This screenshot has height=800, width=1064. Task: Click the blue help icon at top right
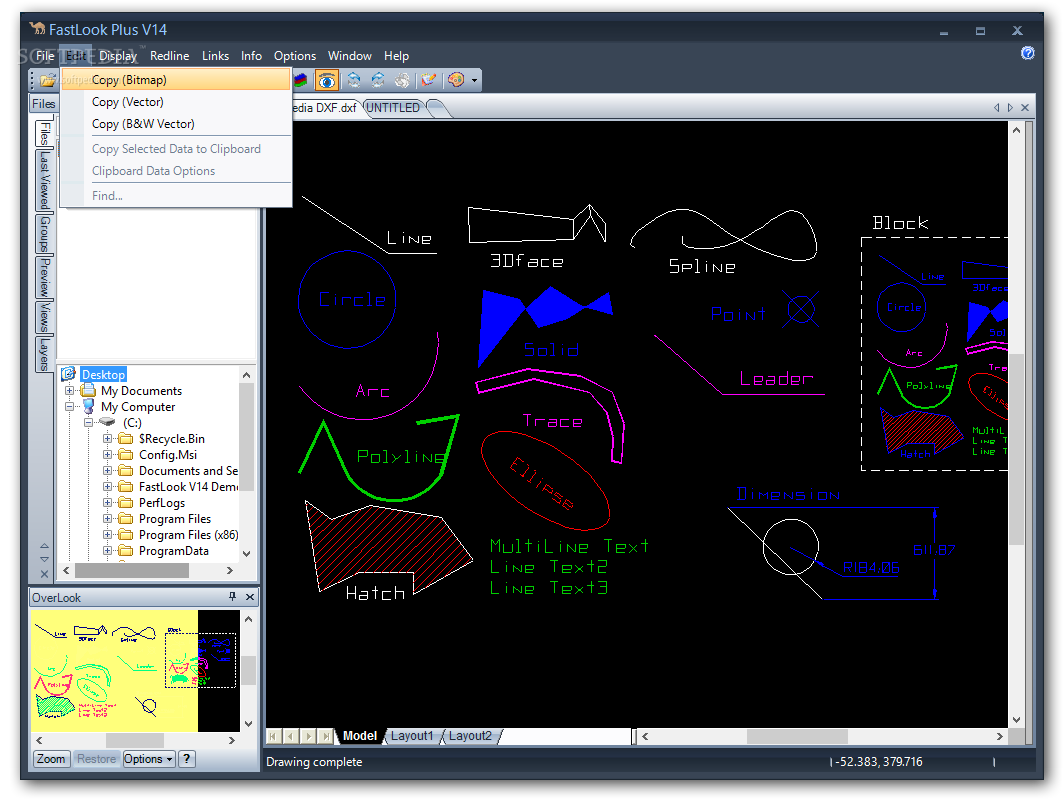pyautogui.click(x=1027, y=53)
